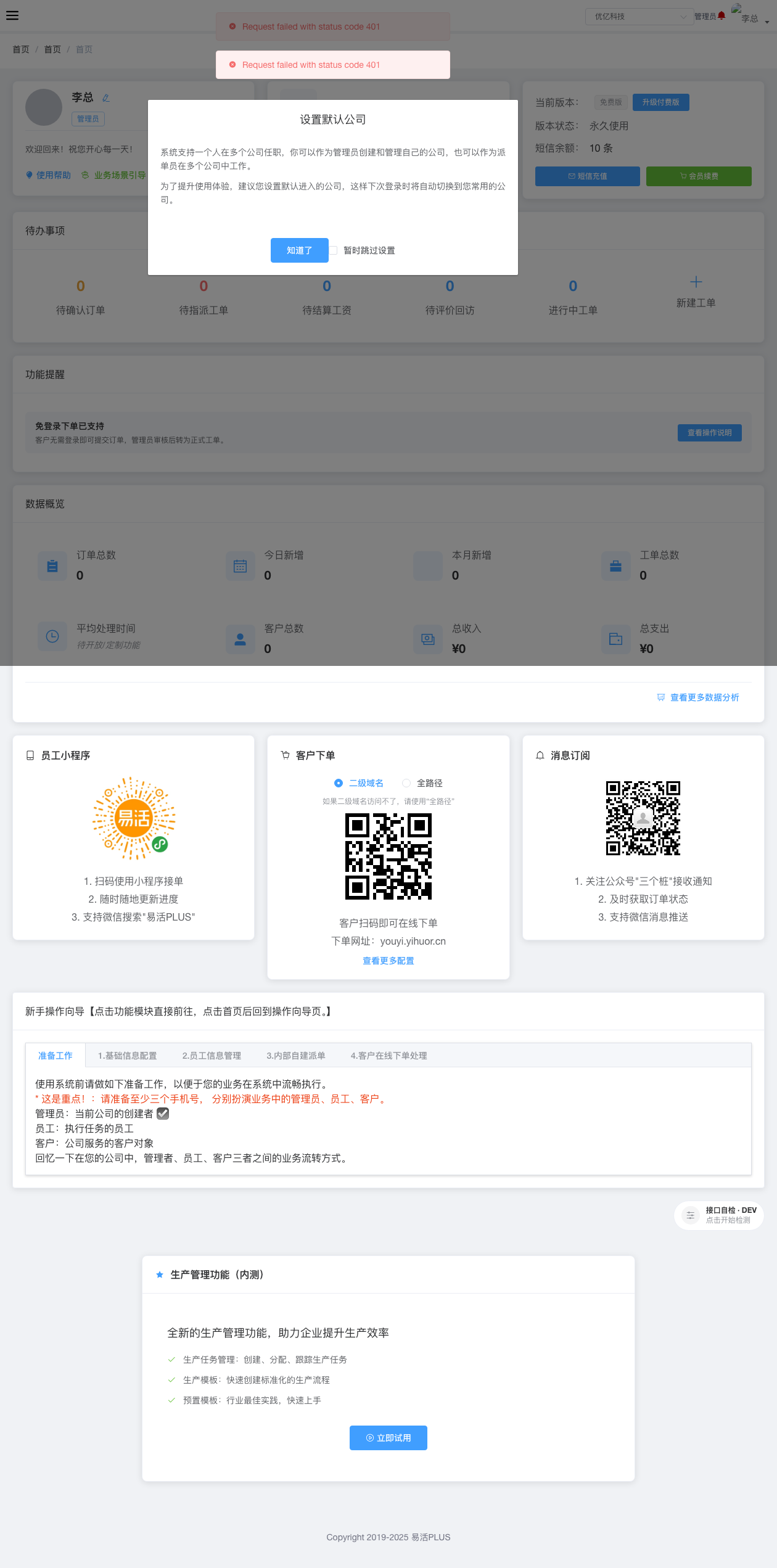
Task: Switch to the 4.客户在线下单处理 tab
Action: click(x=388, y=1056)
